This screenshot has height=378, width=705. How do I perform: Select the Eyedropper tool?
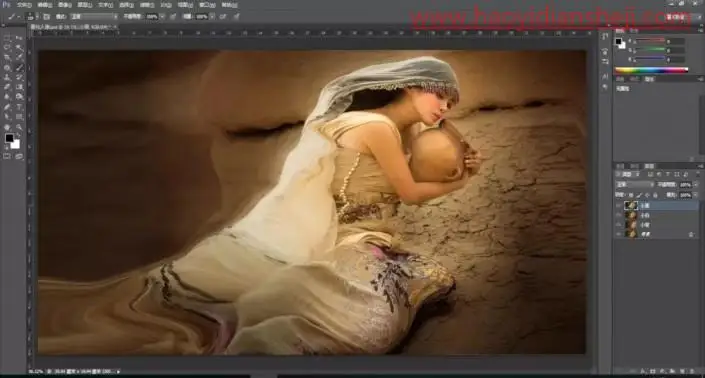click(19, 58)
